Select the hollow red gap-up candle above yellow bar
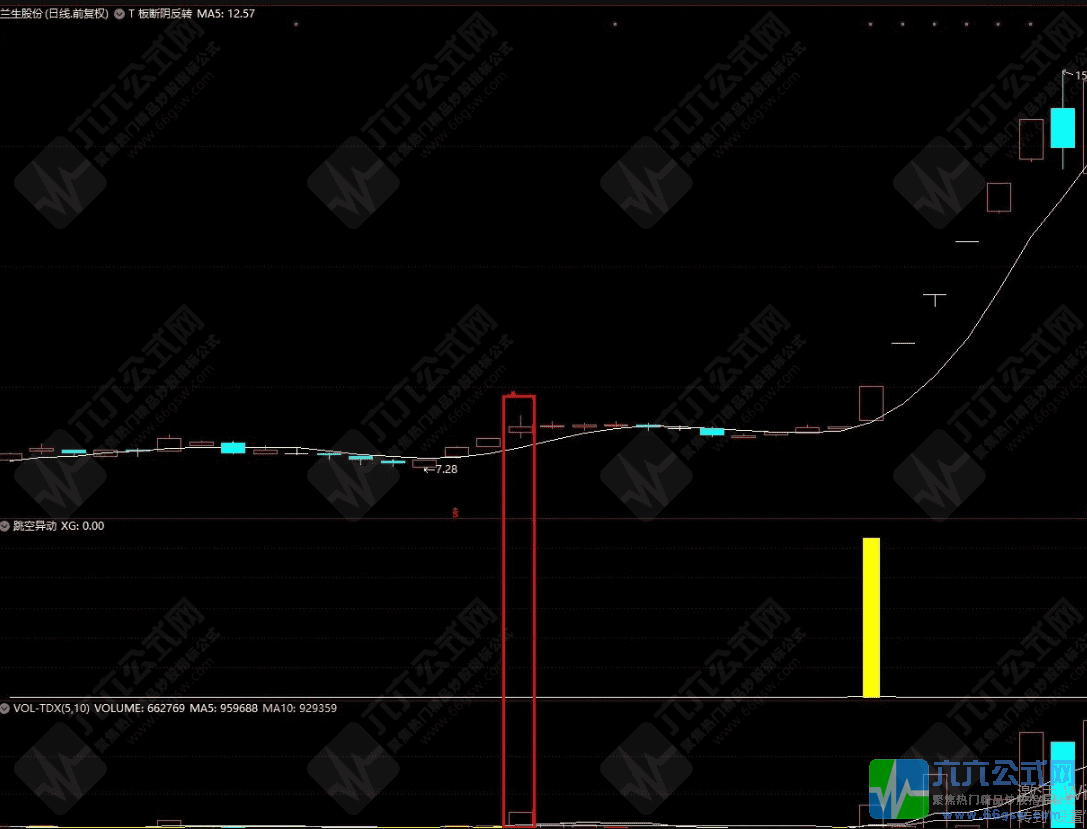Viewport: 1087px width, 829px height. pyautogui.click(x=871, y=403)
